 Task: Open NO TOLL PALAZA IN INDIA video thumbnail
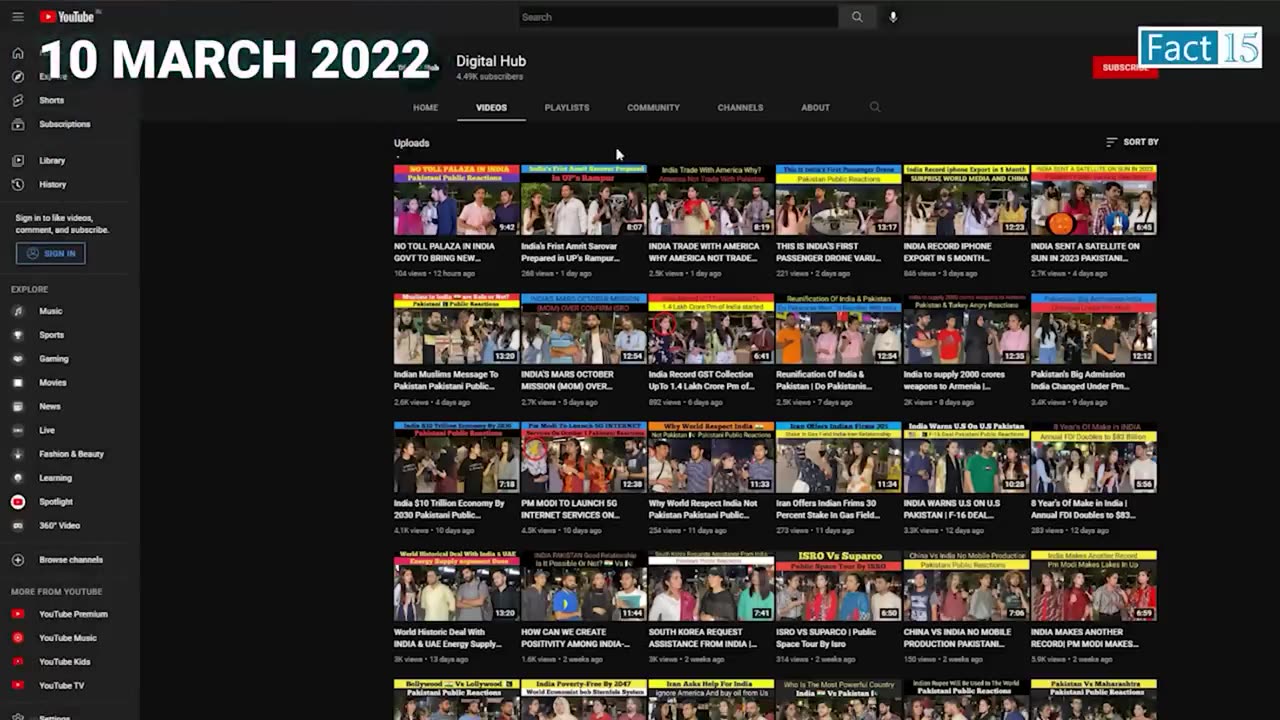tap(456, 200)
